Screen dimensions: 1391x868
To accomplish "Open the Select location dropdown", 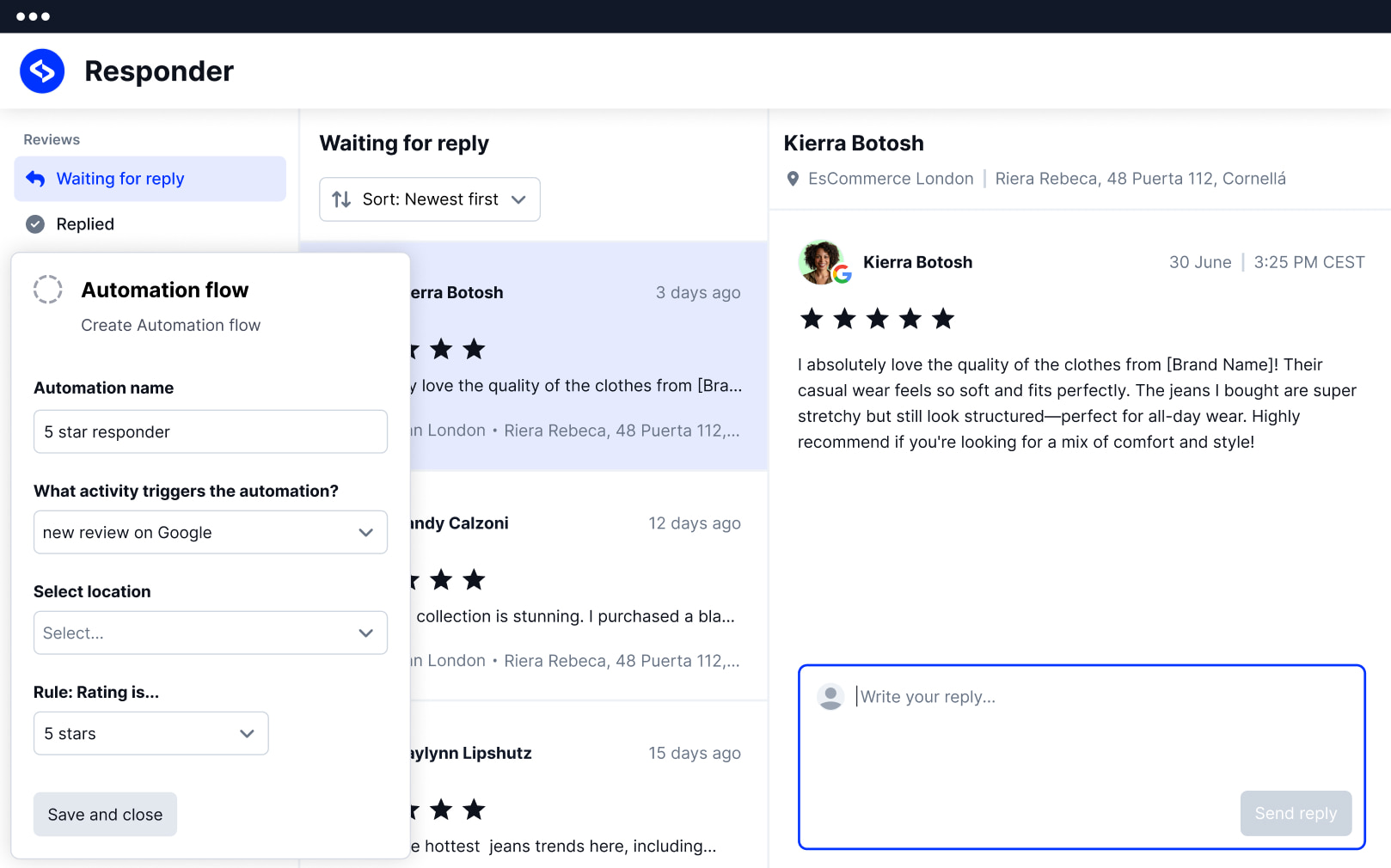I will tap(211, 633).
